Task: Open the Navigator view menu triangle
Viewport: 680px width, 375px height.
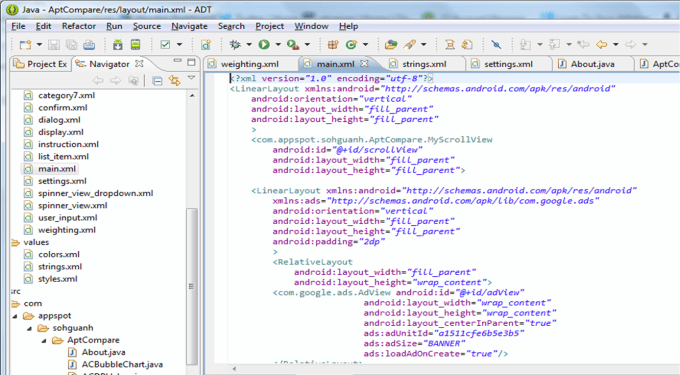Action: point(191,78)
